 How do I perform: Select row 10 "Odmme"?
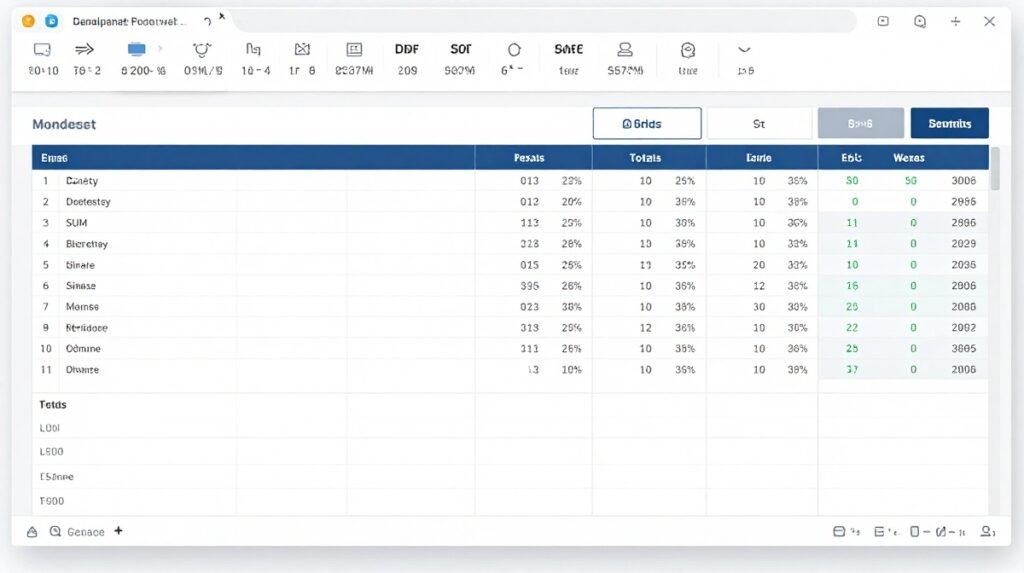point(510,348)
